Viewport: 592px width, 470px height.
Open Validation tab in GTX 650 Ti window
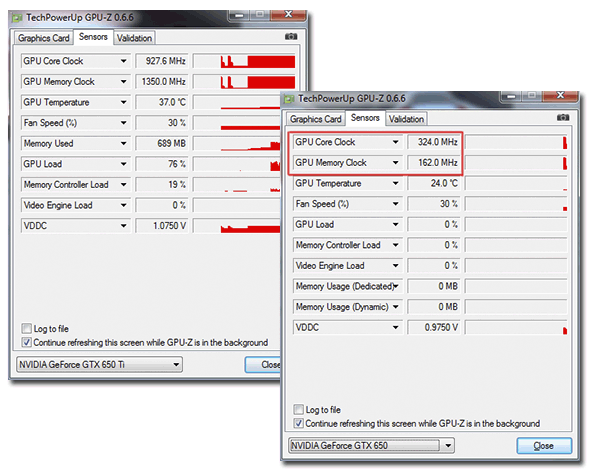point(134,38)
